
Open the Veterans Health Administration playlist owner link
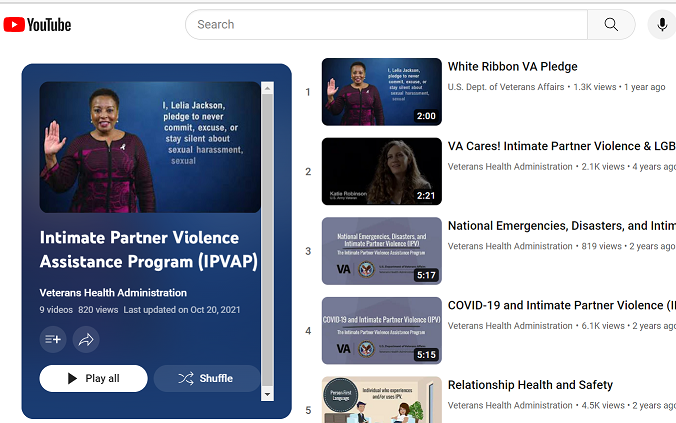tap(113, 293)
